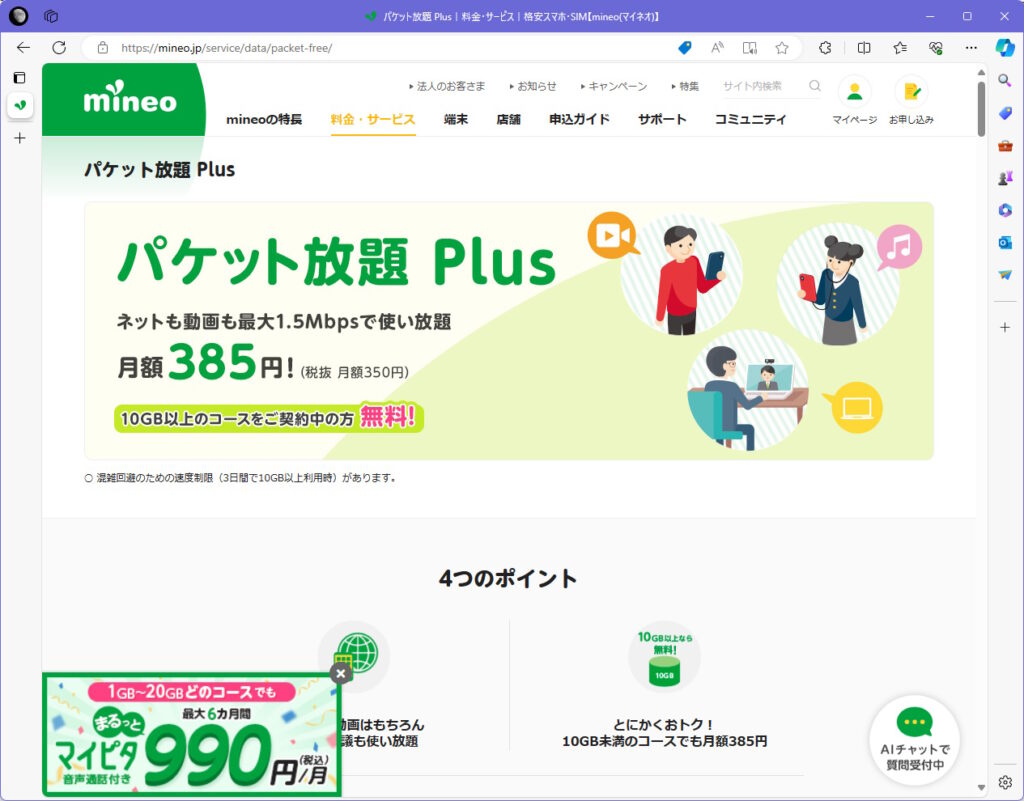Click the site search magnifier icon

click(814, 86)
